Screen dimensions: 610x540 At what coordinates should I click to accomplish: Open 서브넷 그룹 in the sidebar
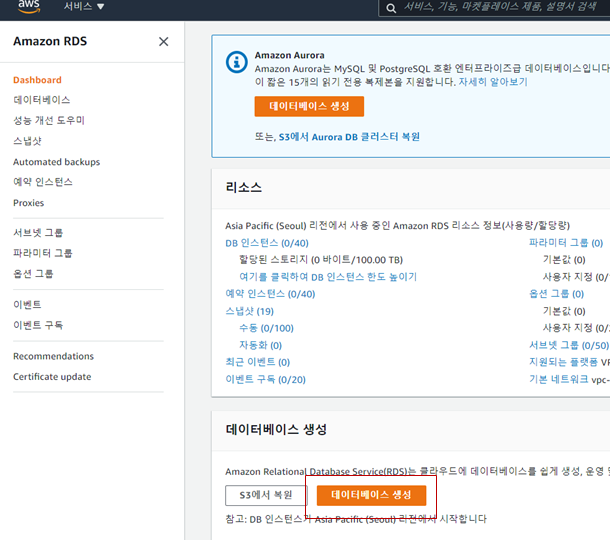[38, 233]
